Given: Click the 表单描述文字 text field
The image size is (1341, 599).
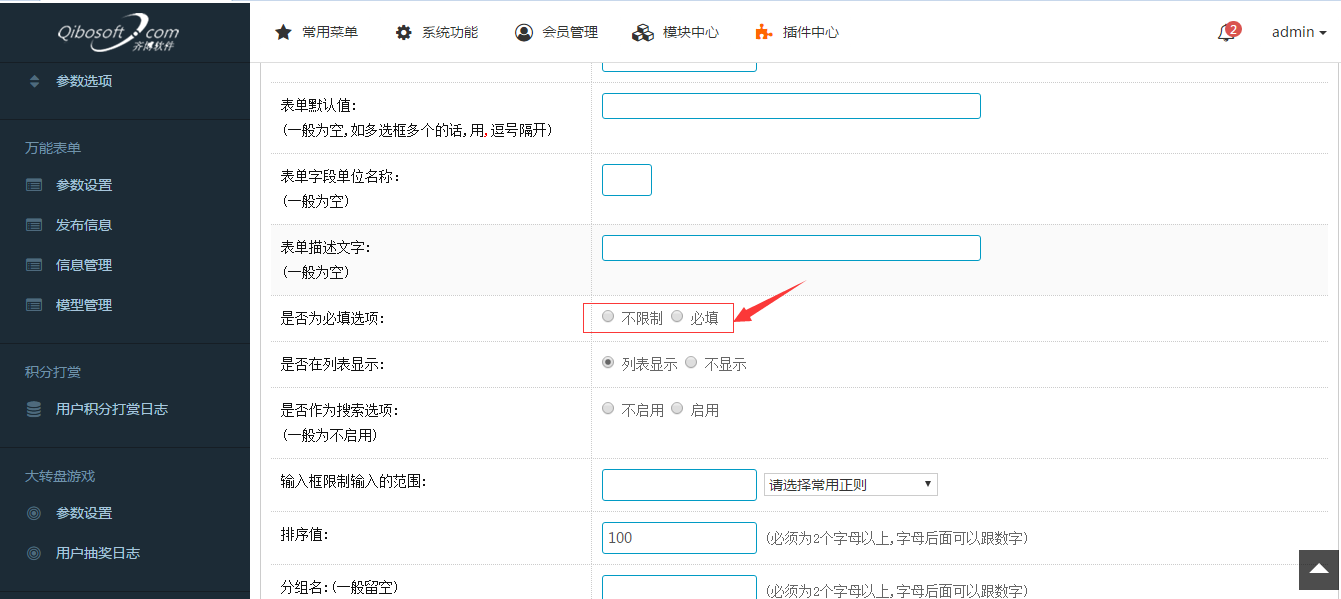Looking at the screenshot, I should 790,248.
